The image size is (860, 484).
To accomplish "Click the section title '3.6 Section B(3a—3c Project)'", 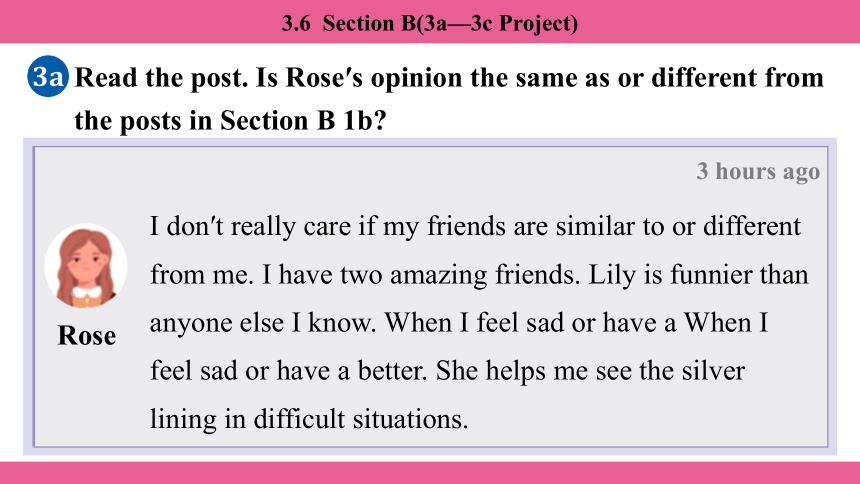I will click(429, 23).
